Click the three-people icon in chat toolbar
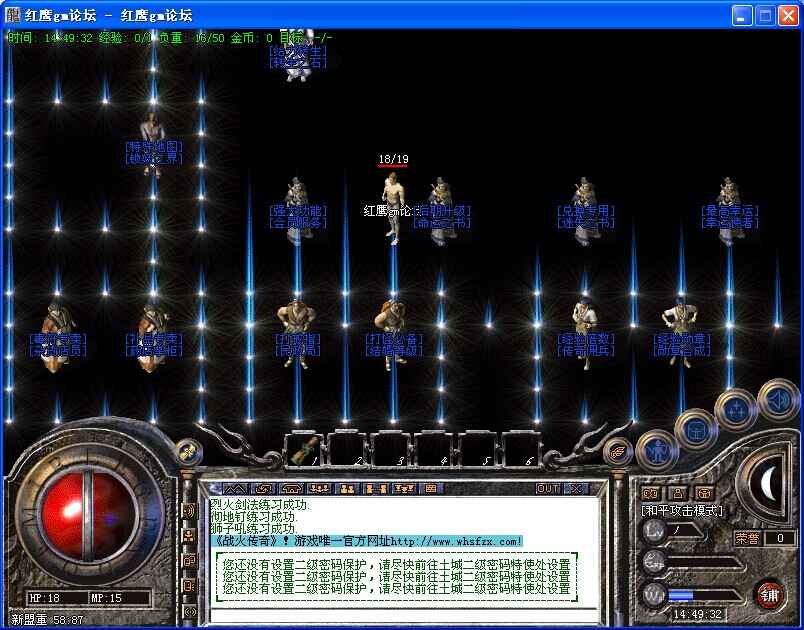The image size is (804, 630). [319, 489]
